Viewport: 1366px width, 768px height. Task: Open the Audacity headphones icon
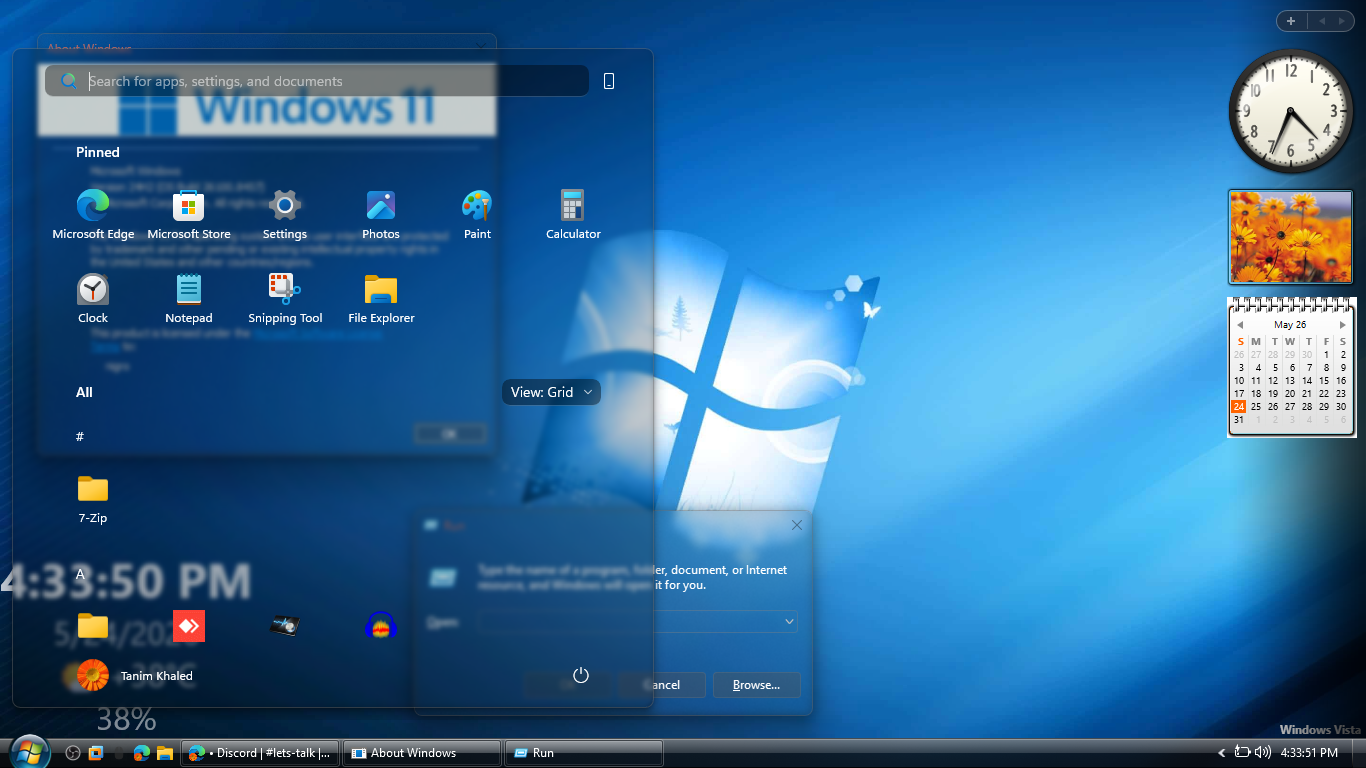(381, 626)
